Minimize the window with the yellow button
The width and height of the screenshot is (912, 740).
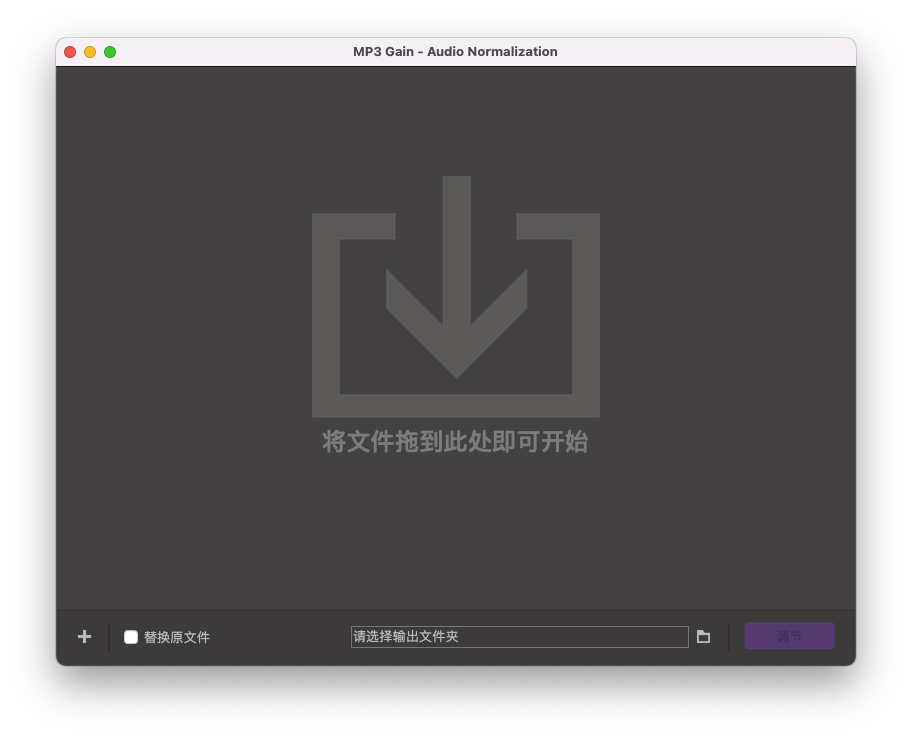tap(90, 52)
